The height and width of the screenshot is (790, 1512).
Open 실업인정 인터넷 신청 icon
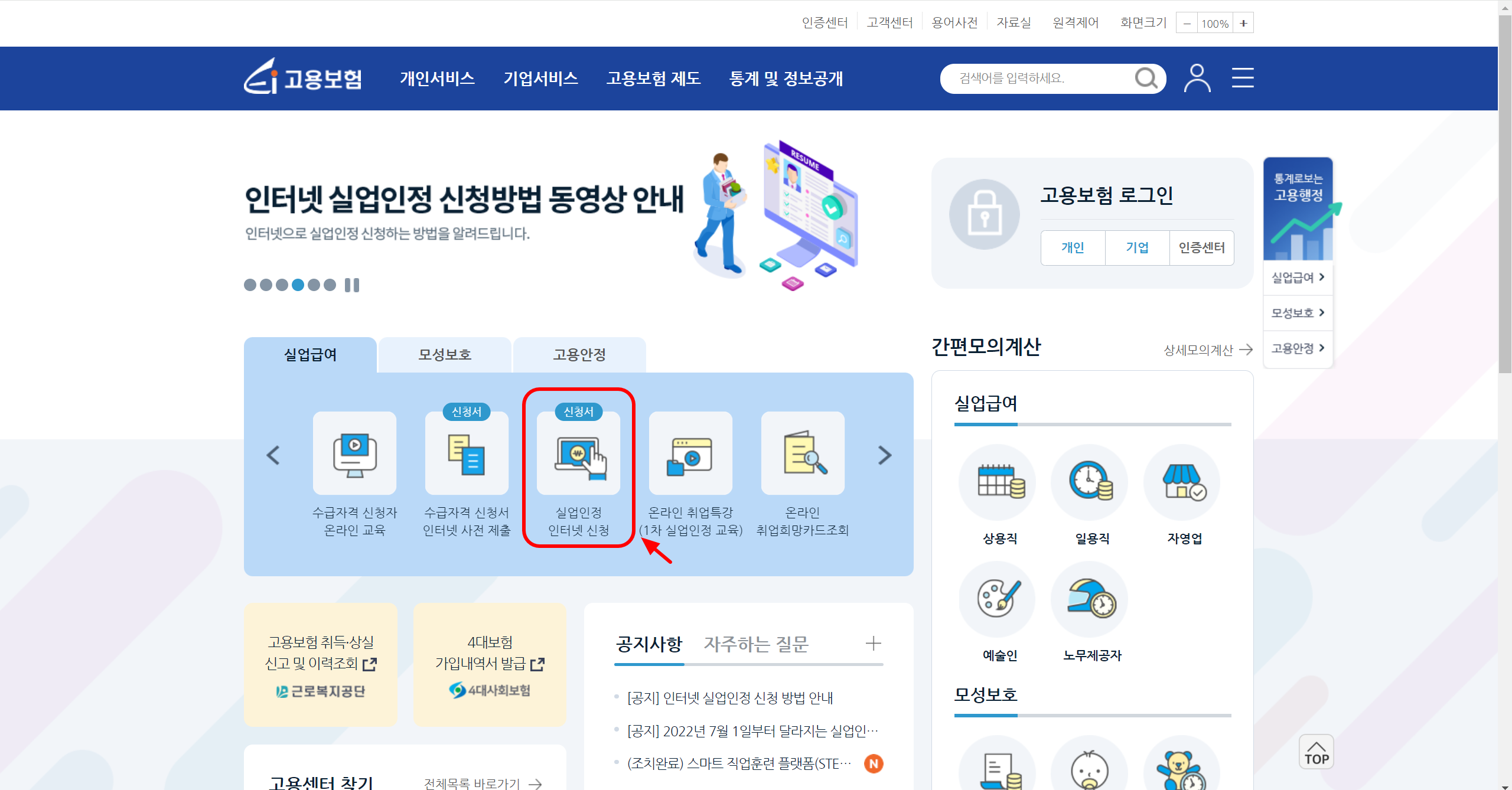[578, 453]
